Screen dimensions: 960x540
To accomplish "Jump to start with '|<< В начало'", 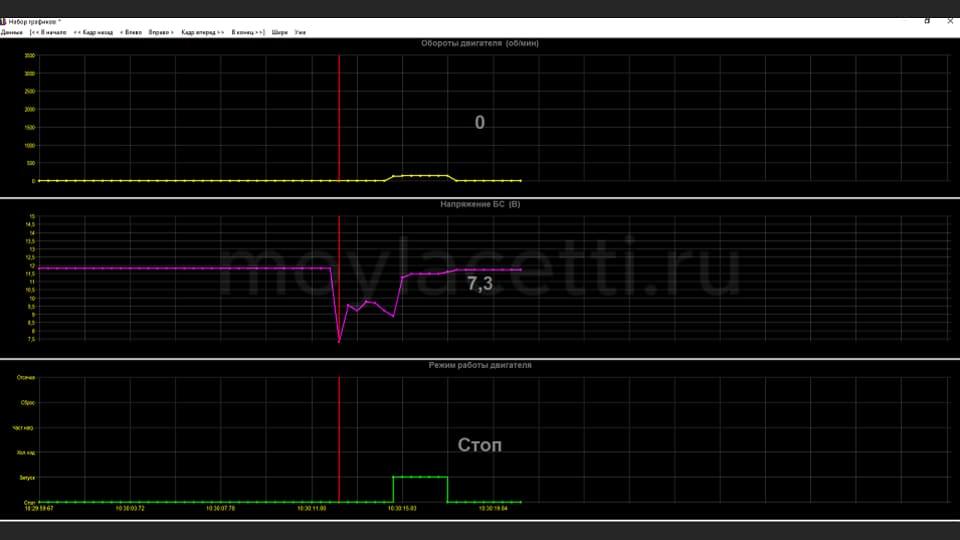I will click(48, 32).
